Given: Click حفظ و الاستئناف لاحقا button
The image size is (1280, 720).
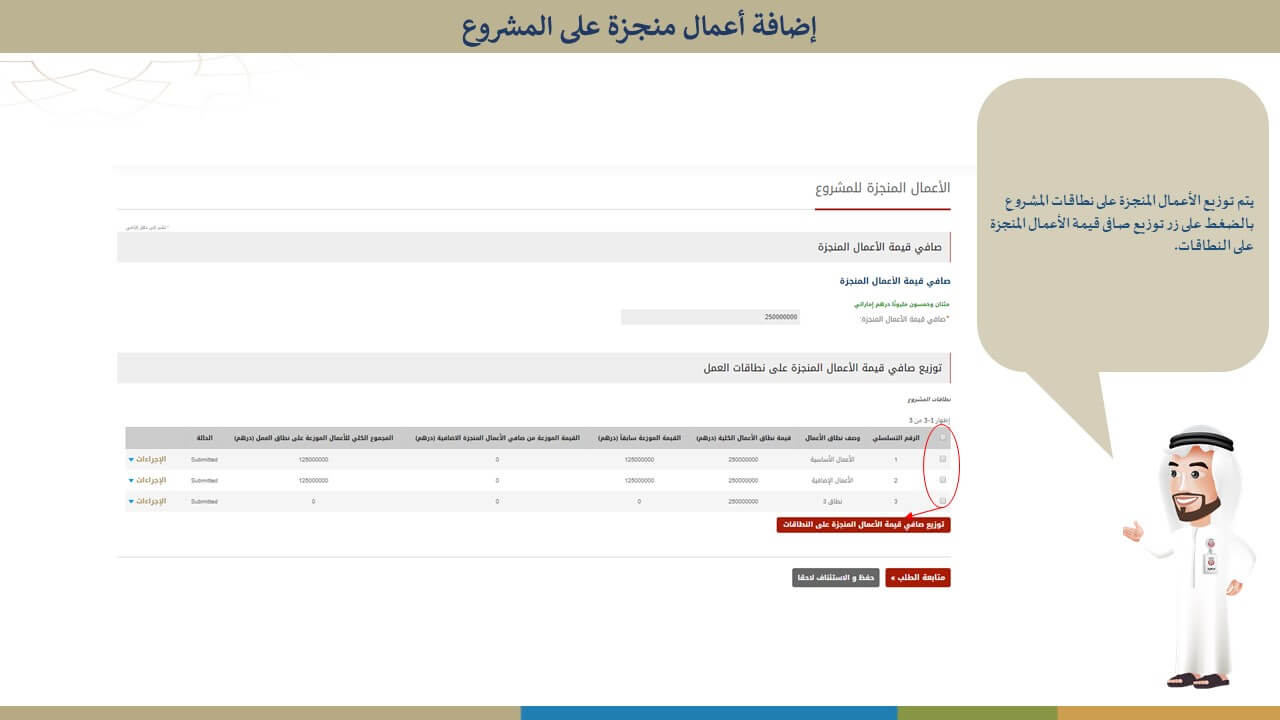Looking at the screenshot, I should 835,578.
